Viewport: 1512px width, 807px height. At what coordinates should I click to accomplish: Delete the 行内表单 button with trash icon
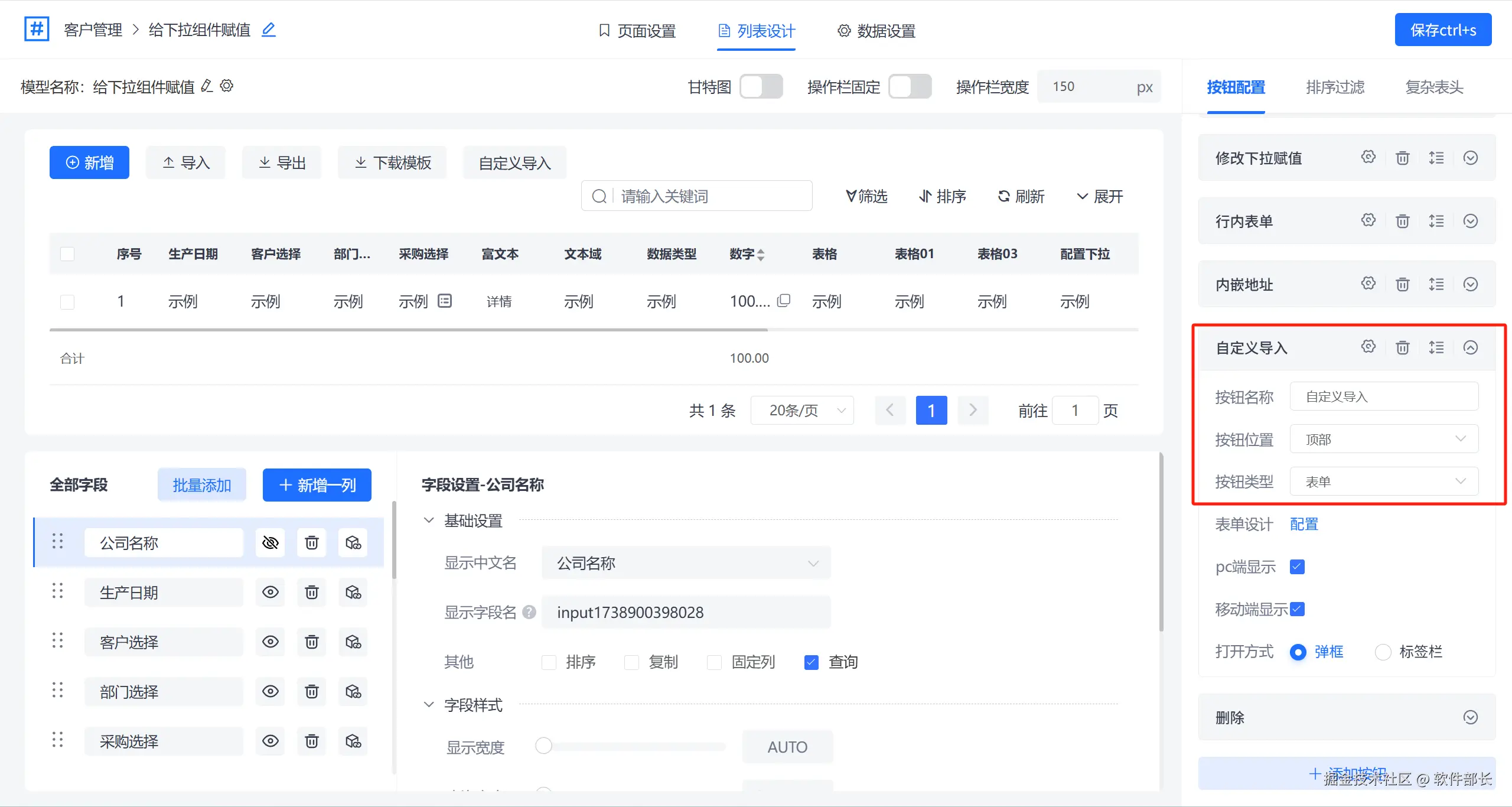(x=1402, y=221)
